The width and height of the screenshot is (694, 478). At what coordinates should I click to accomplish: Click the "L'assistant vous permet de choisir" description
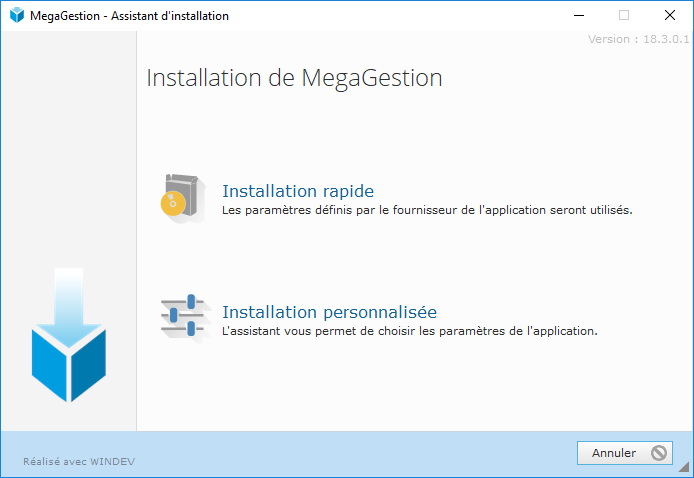point(410,331)
